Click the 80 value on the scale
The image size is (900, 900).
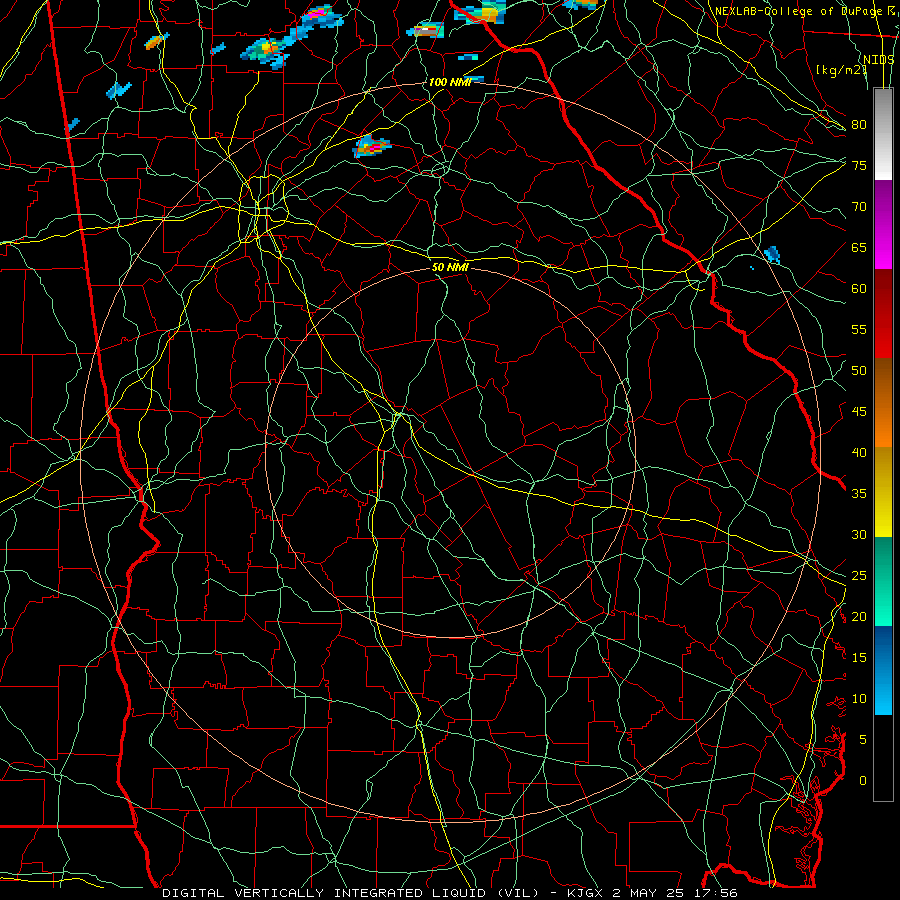tap(859, 125)
